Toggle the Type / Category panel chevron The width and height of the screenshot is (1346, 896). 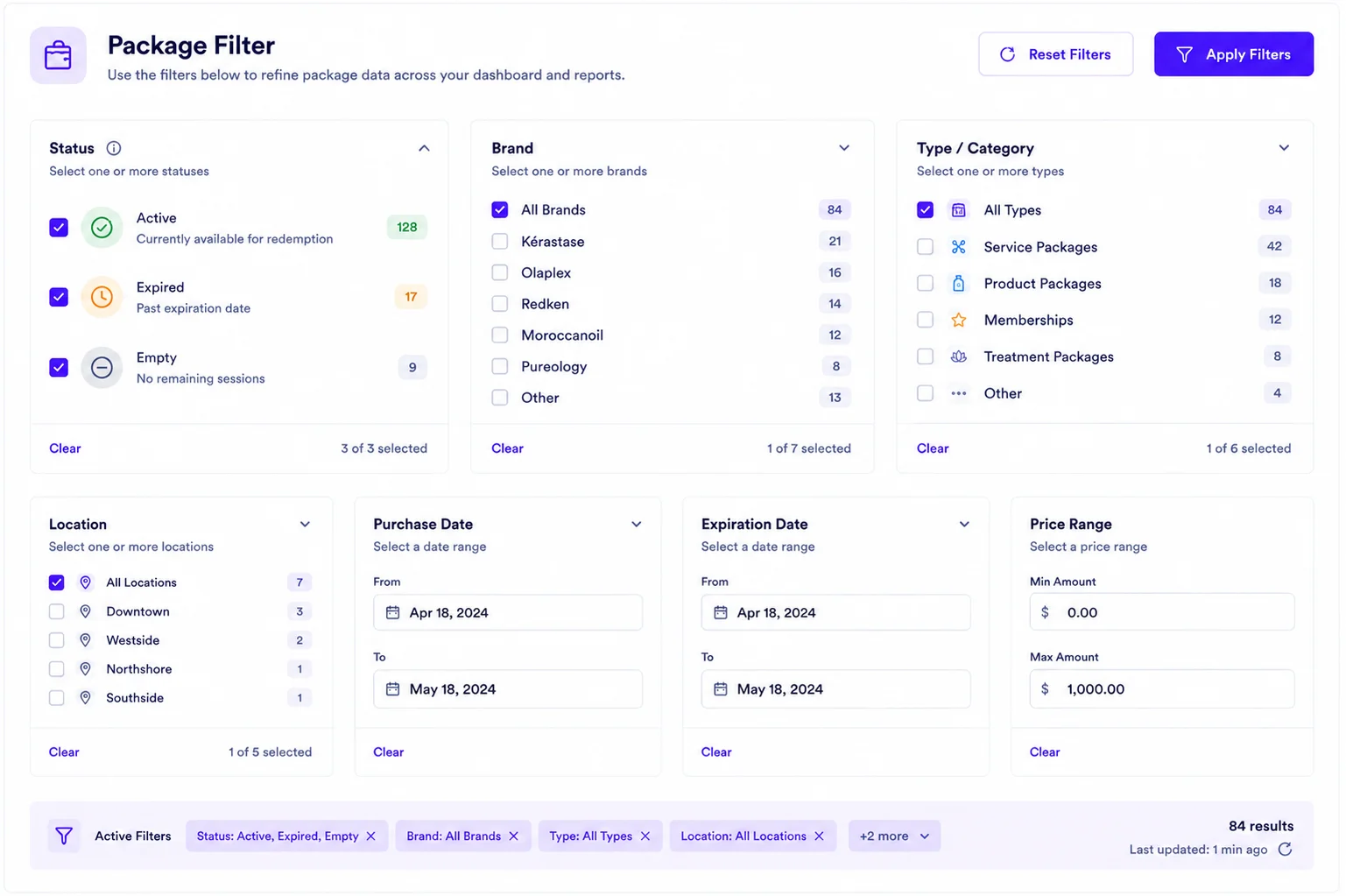pyautogui.click(x=1284, y=148)
